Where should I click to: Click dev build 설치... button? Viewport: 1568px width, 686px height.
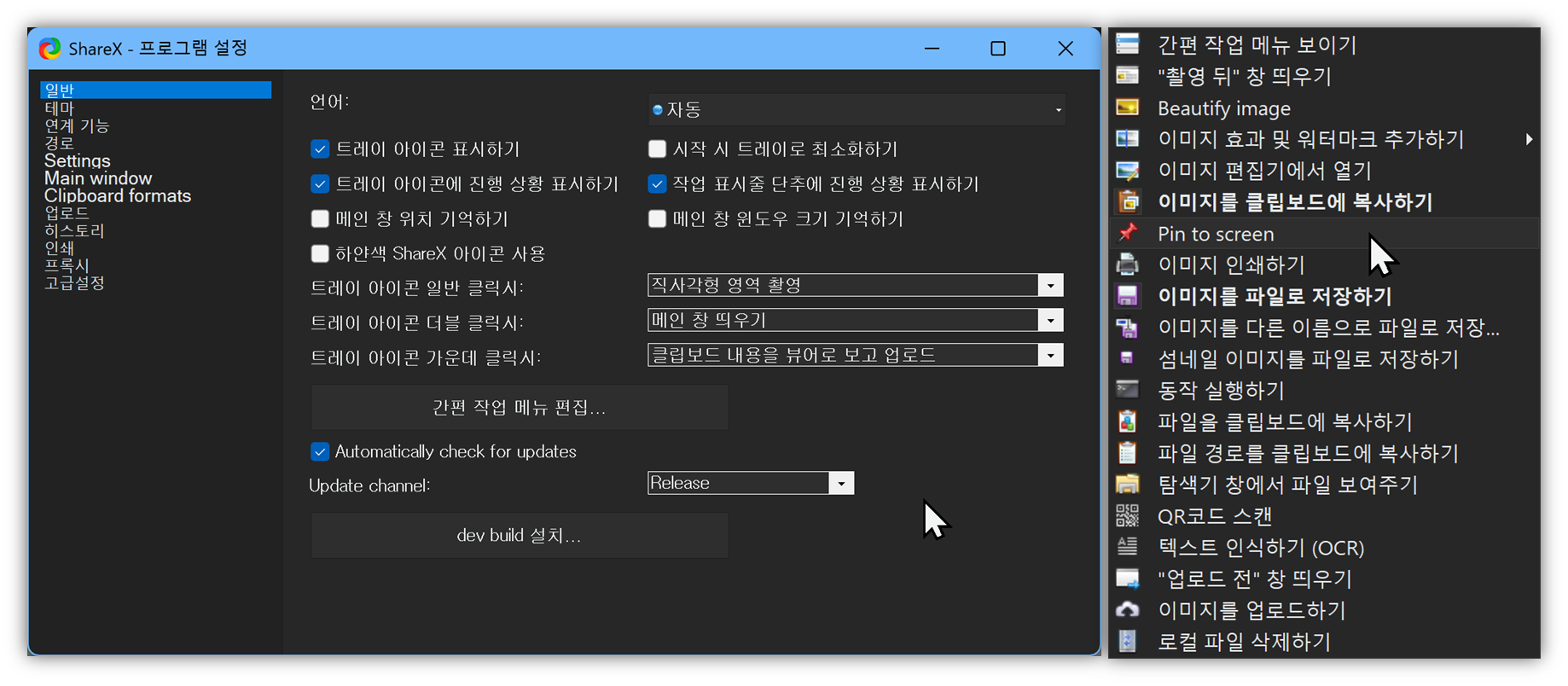click(x=520, y=535)
